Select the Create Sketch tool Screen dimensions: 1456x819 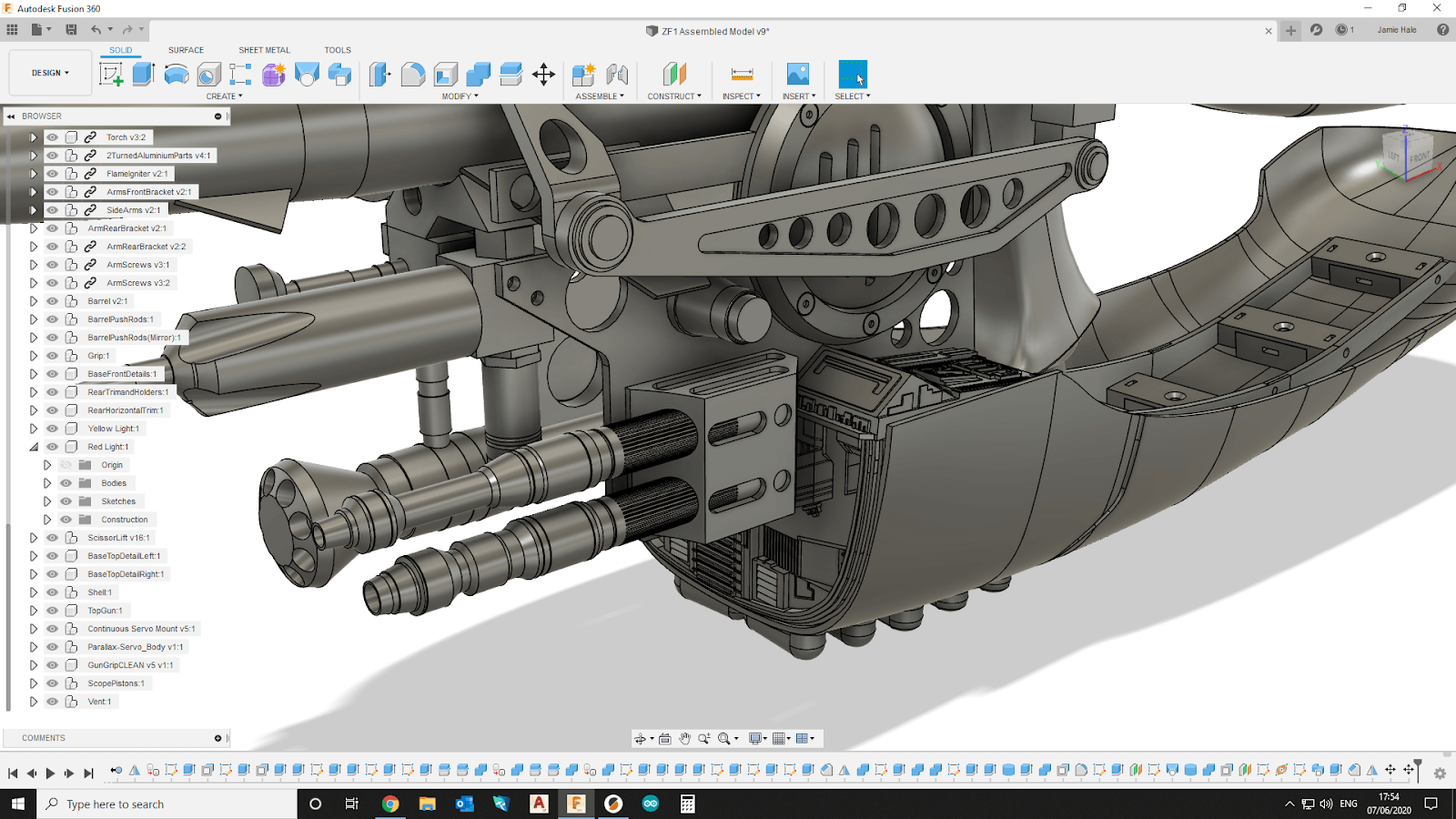click(112, 75)
